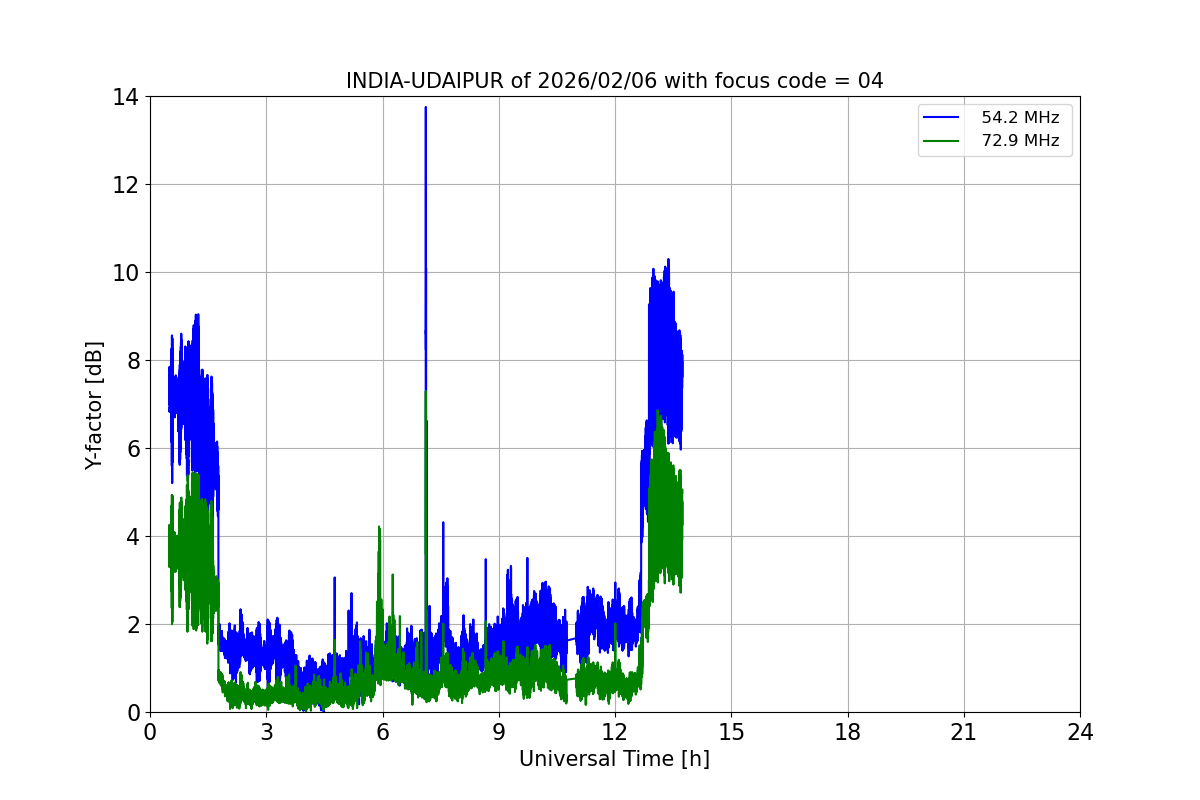
Task: Click y-axis tick label '12'
Action: (126, 185)
